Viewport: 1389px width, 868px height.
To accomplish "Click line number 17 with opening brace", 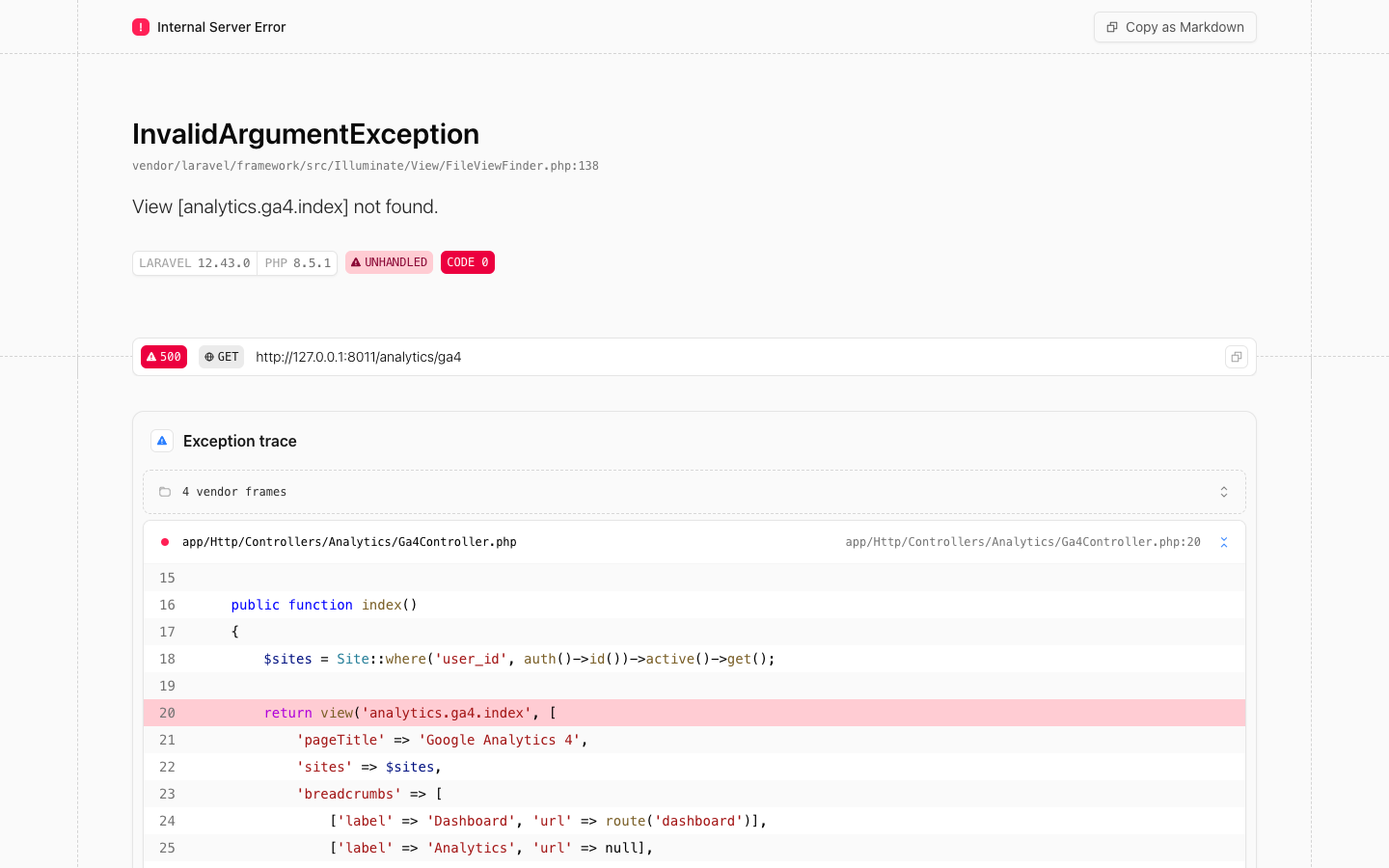I will 167,632.
